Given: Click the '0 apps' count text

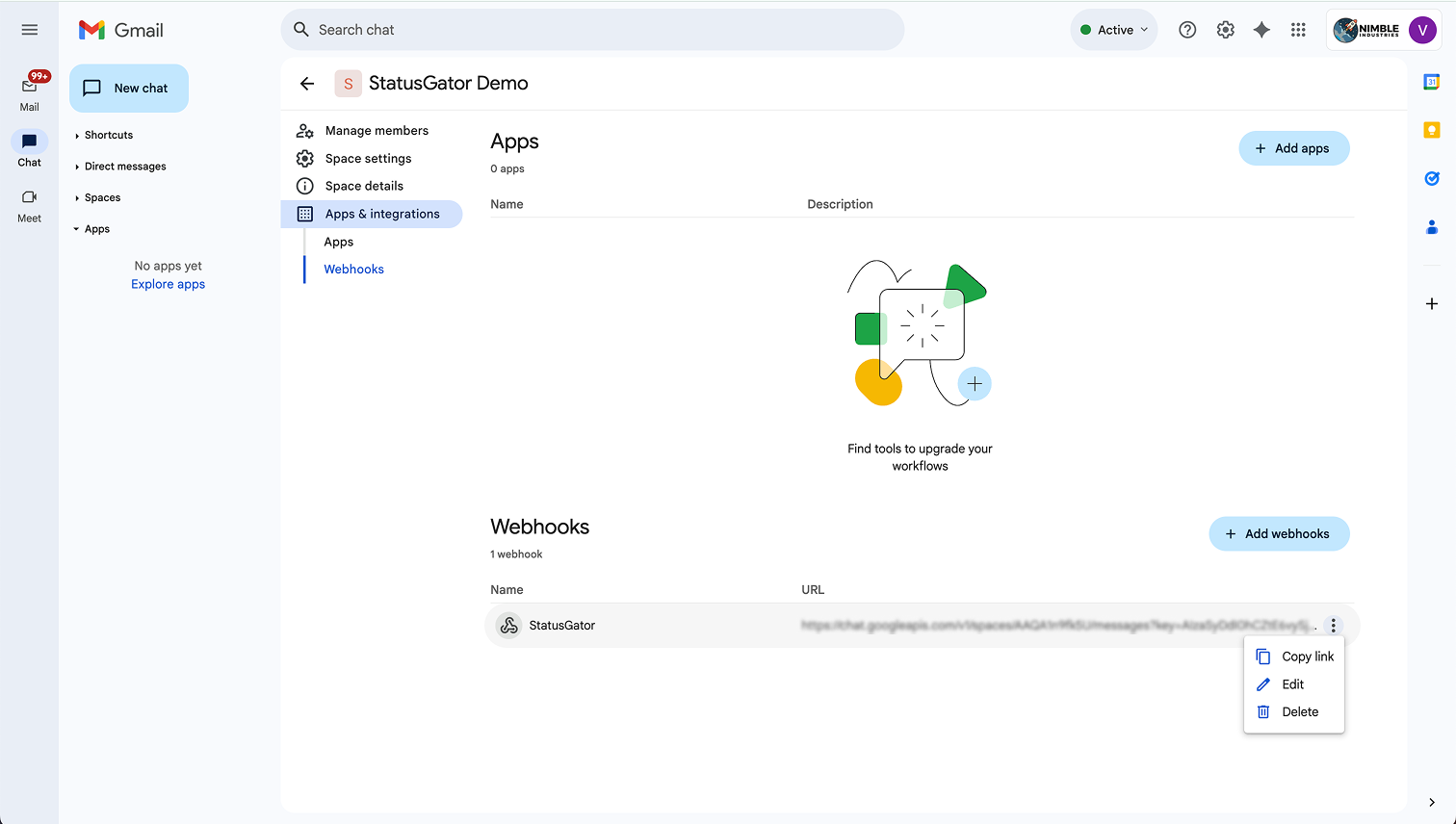Looking at the screenshot, I should pos(507,168).
